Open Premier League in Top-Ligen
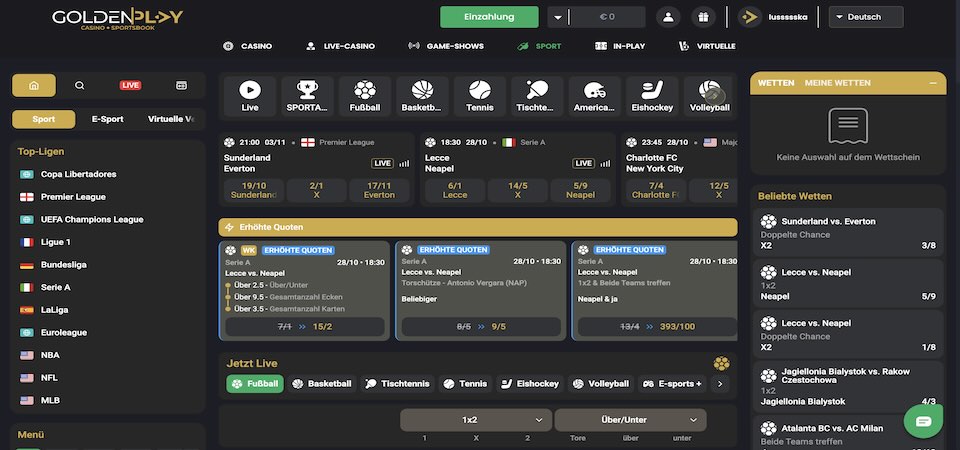The width and height of the screenshot is (960, 450). pyautogui.click(x=73, y=197)
